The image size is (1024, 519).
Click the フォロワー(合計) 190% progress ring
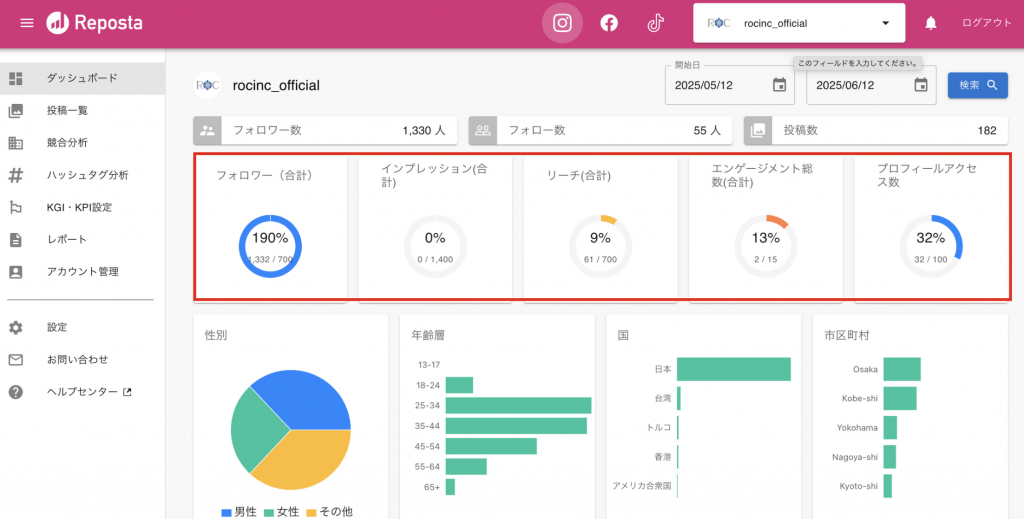coord(270,247)
